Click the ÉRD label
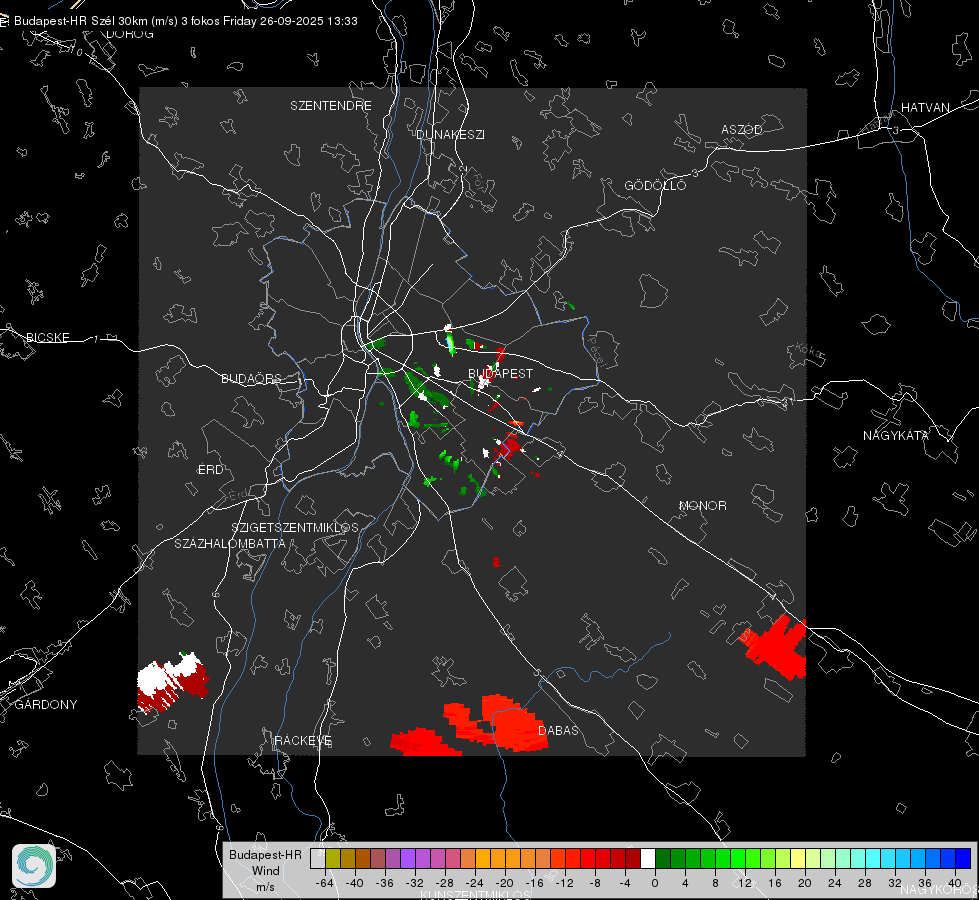The height and width of the screenshot is (900, 979). coord(210,470)
